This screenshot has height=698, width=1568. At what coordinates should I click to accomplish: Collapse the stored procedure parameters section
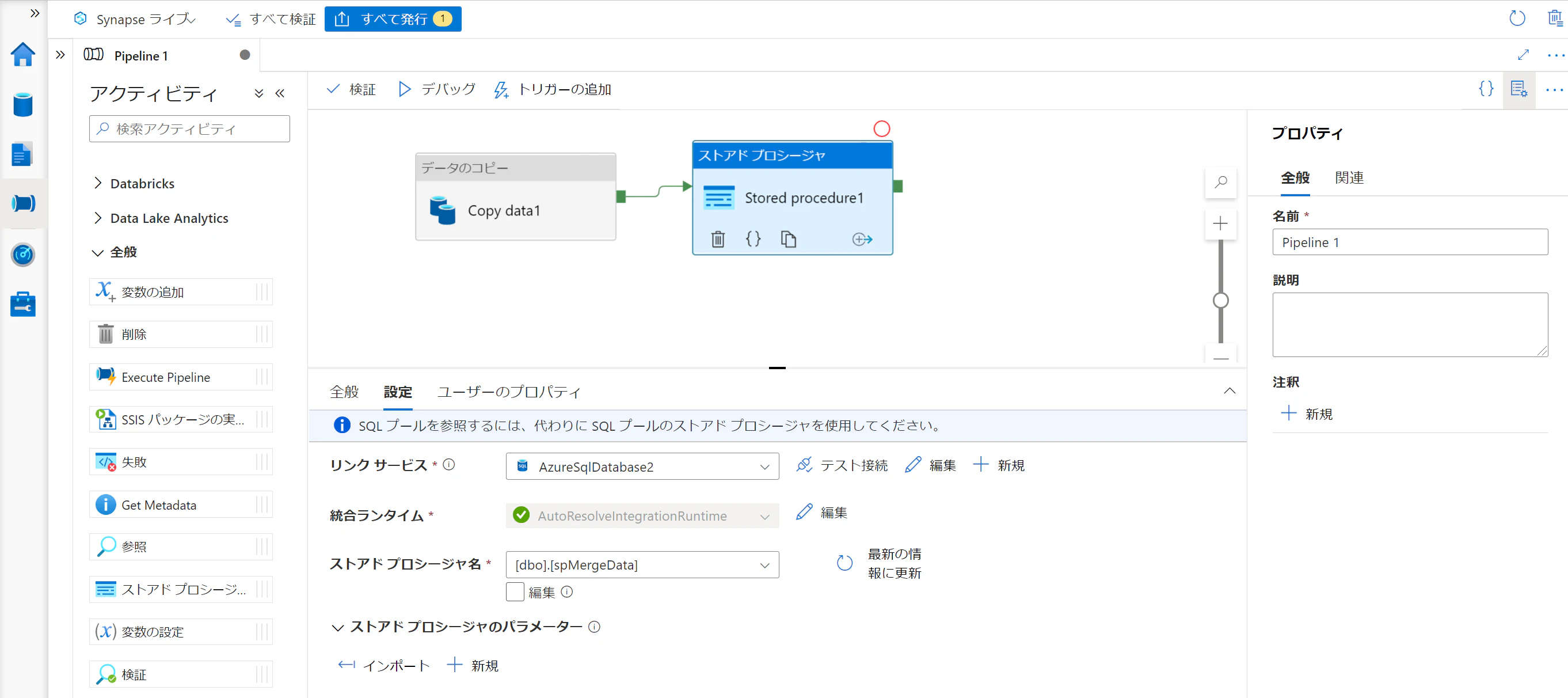point(337,627)
